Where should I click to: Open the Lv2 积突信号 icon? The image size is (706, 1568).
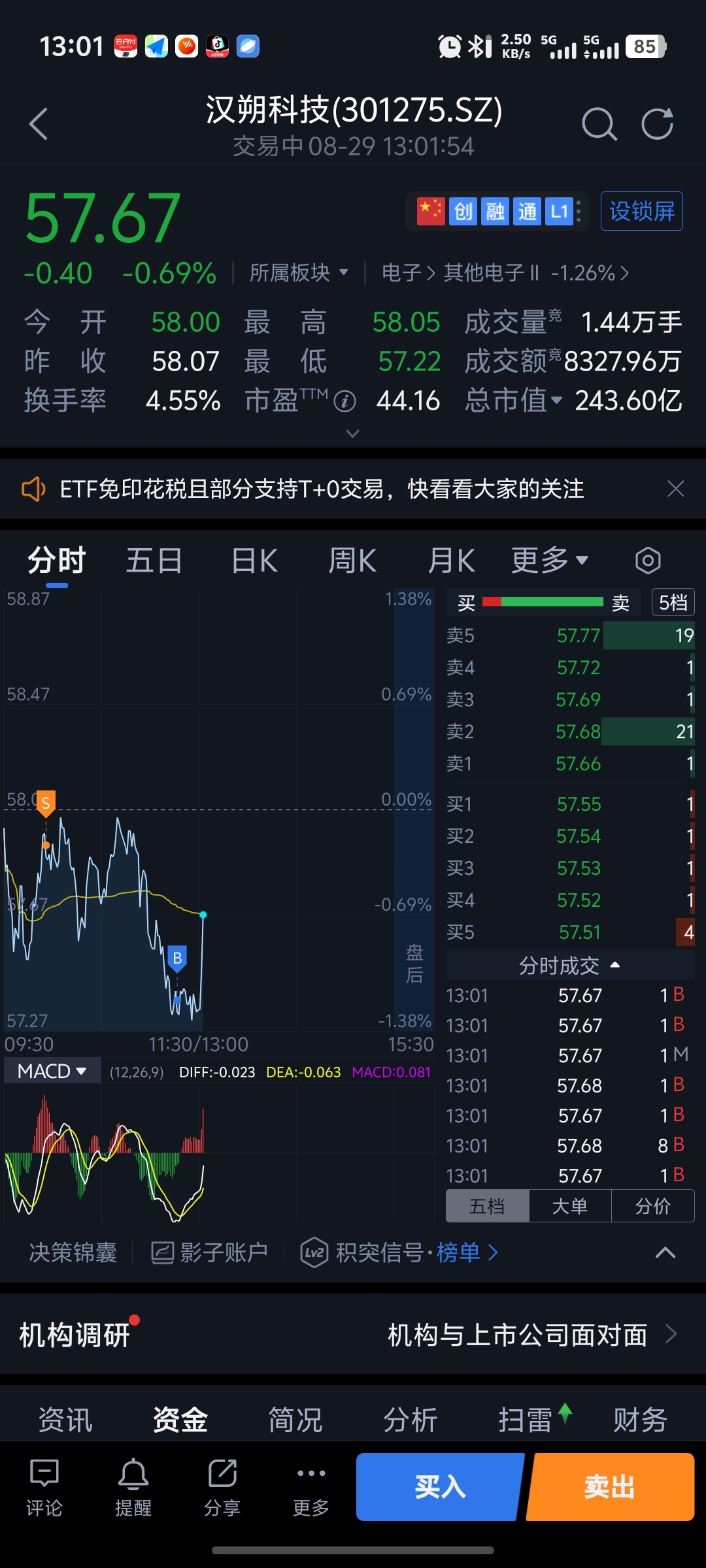(x=314, y=1252)
